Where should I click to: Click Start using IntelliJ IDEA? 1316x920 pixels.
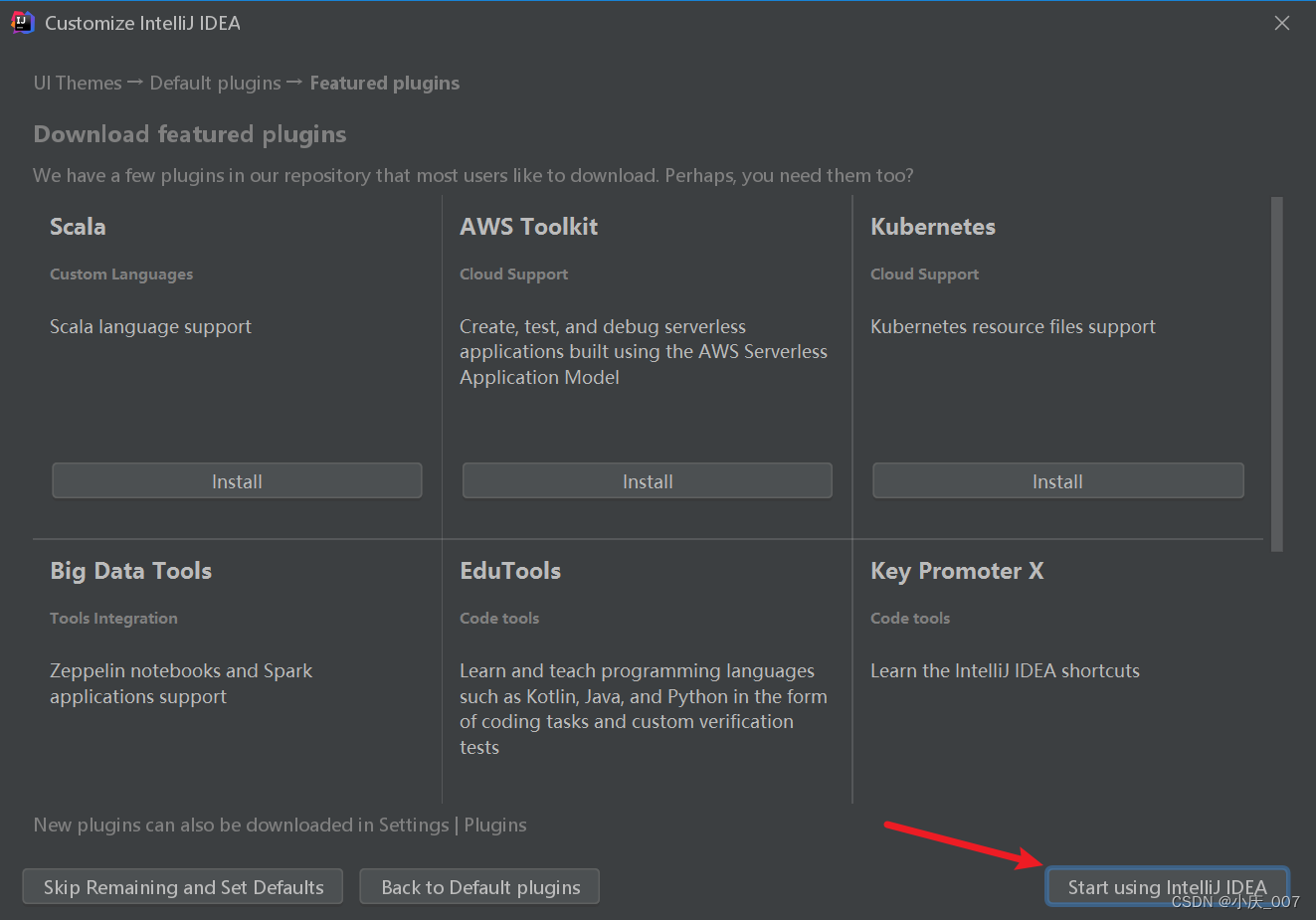click(1166, 886)
